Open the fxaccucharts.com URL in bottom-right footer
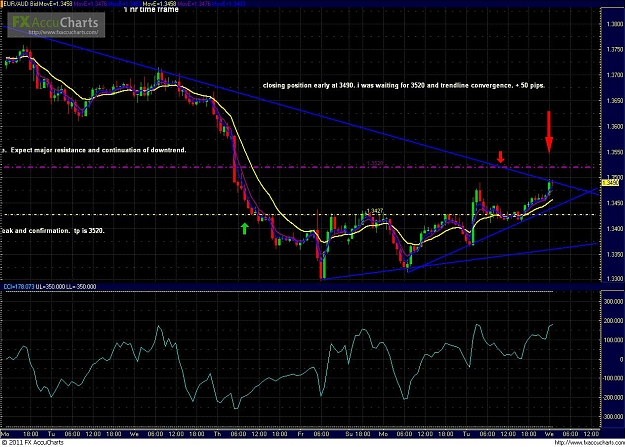 coord(588,443)
